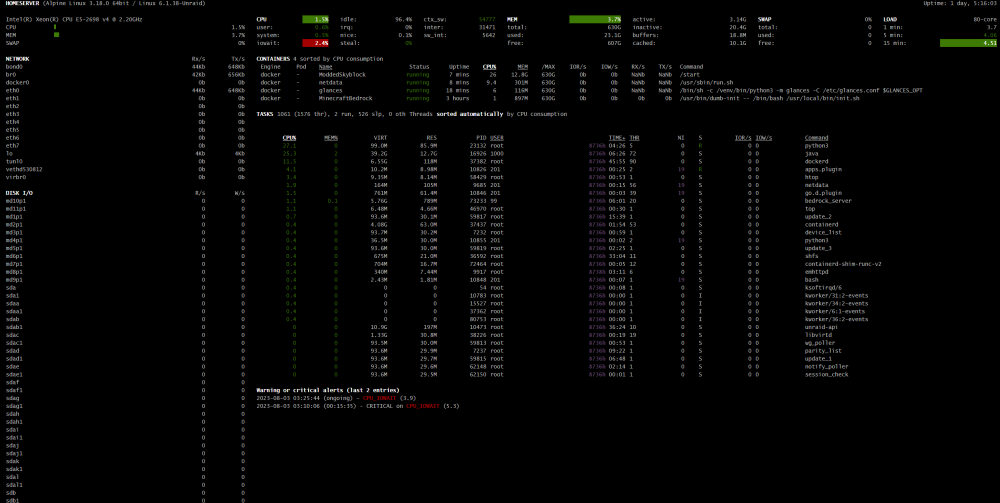Viewport: 1000px width, 503px height.
Task: Click the CRITICAL CPU_IOWAIT alert entry
Action: [358, 405]
